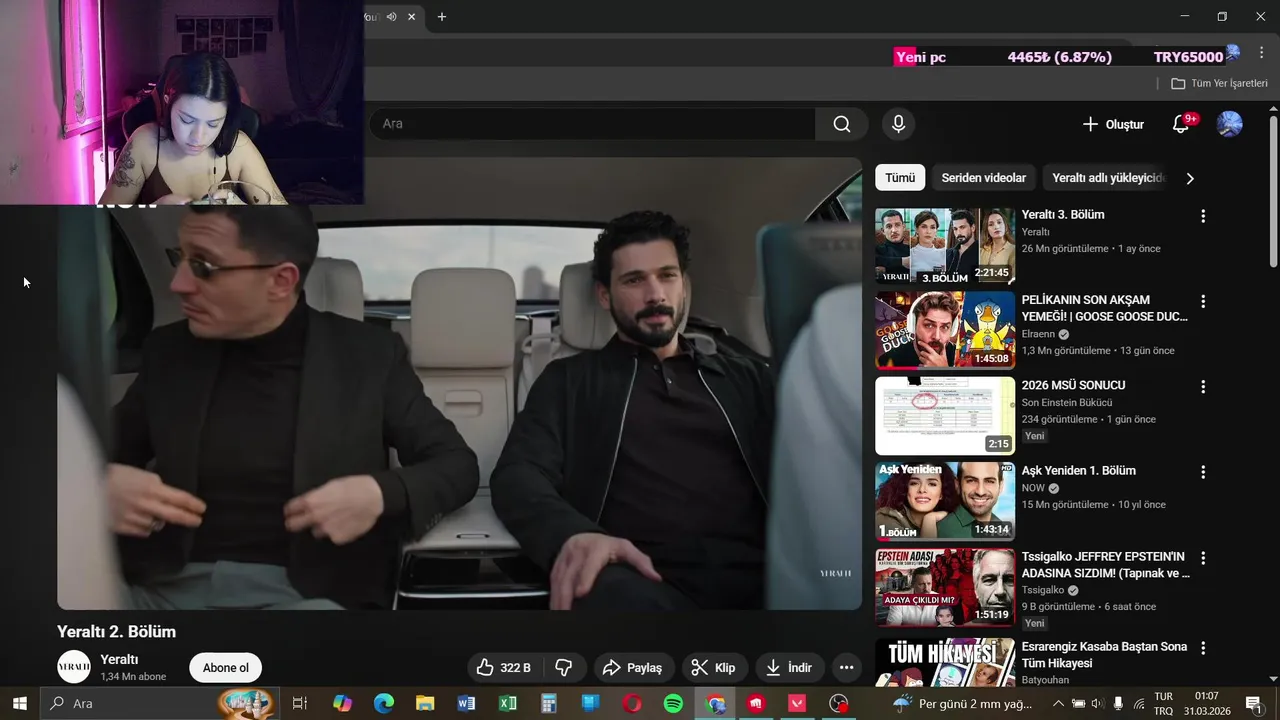Open options menu for Yeraltı 3. Bölüm
This screenshot has width=1280, height=720.
pos(1203,216)
